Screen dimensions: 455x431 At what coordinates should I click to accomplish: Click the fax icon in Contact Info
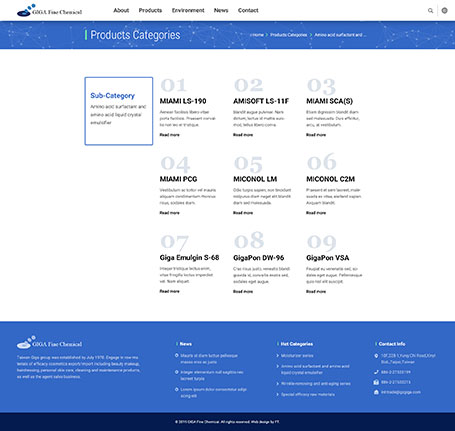click(376, 382)
